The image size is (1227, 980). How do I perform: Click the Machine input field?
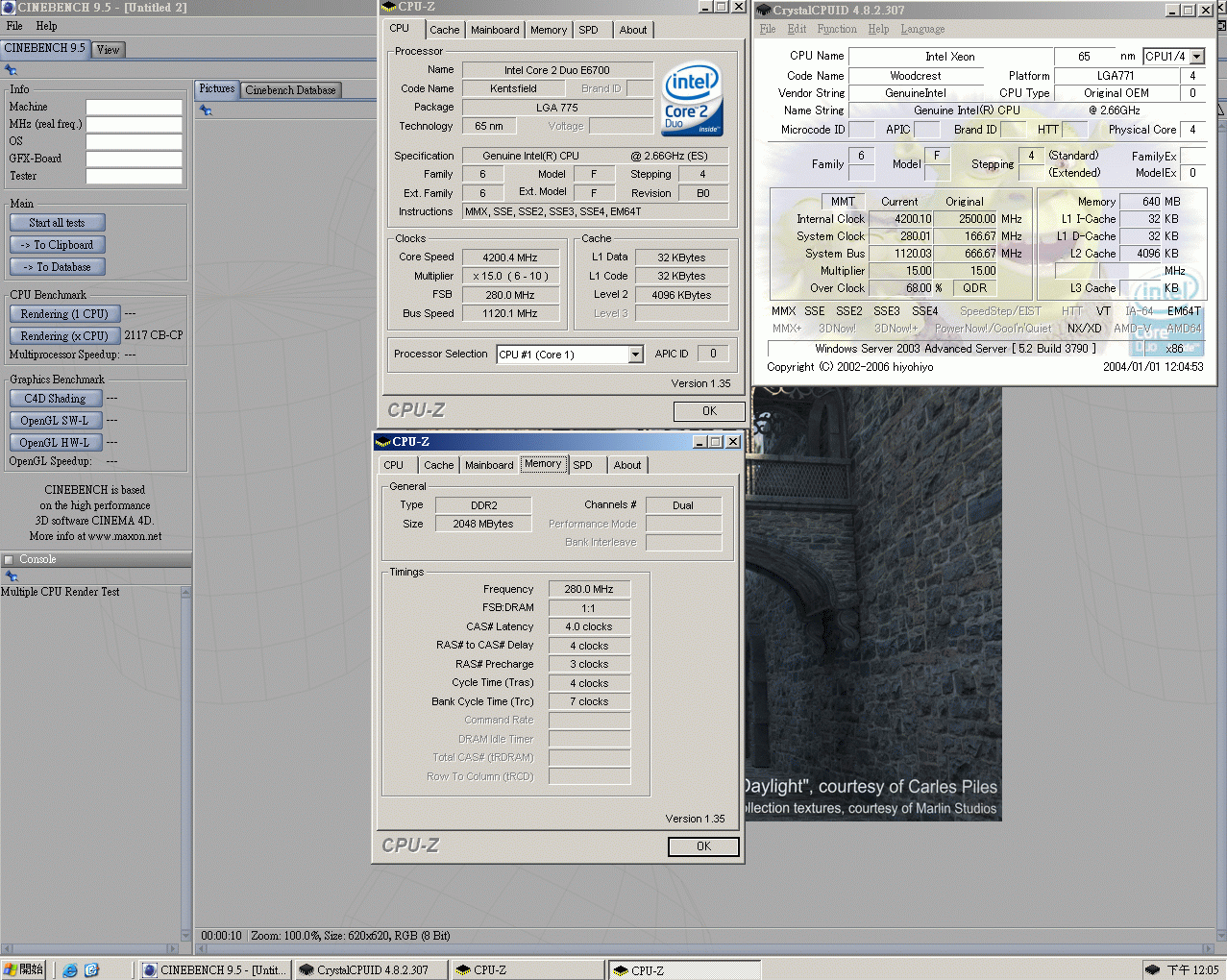pos(134,107)
